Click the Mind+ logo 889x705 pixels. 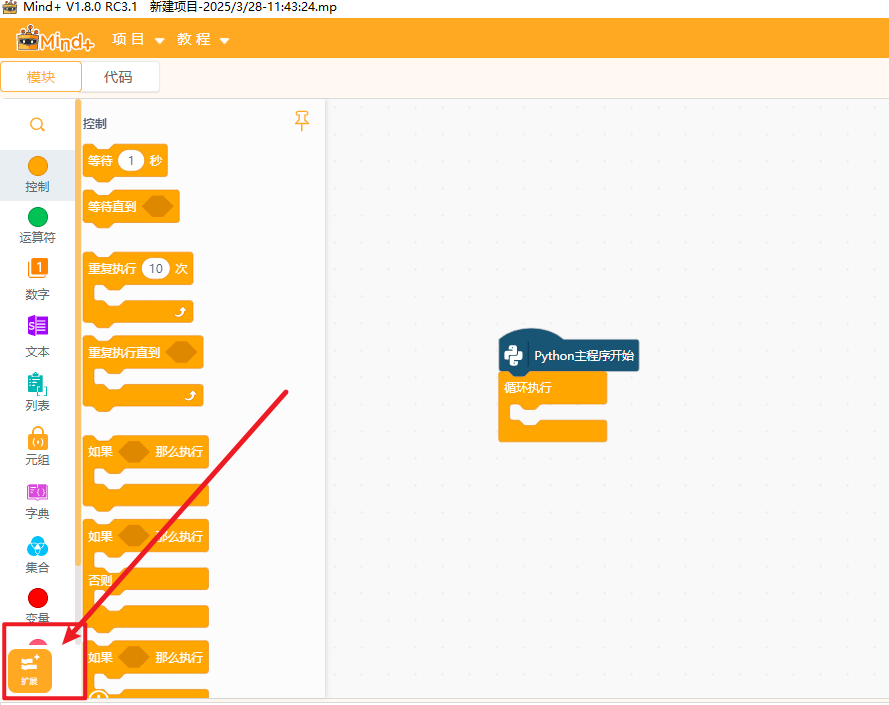(x=56, y=40)
